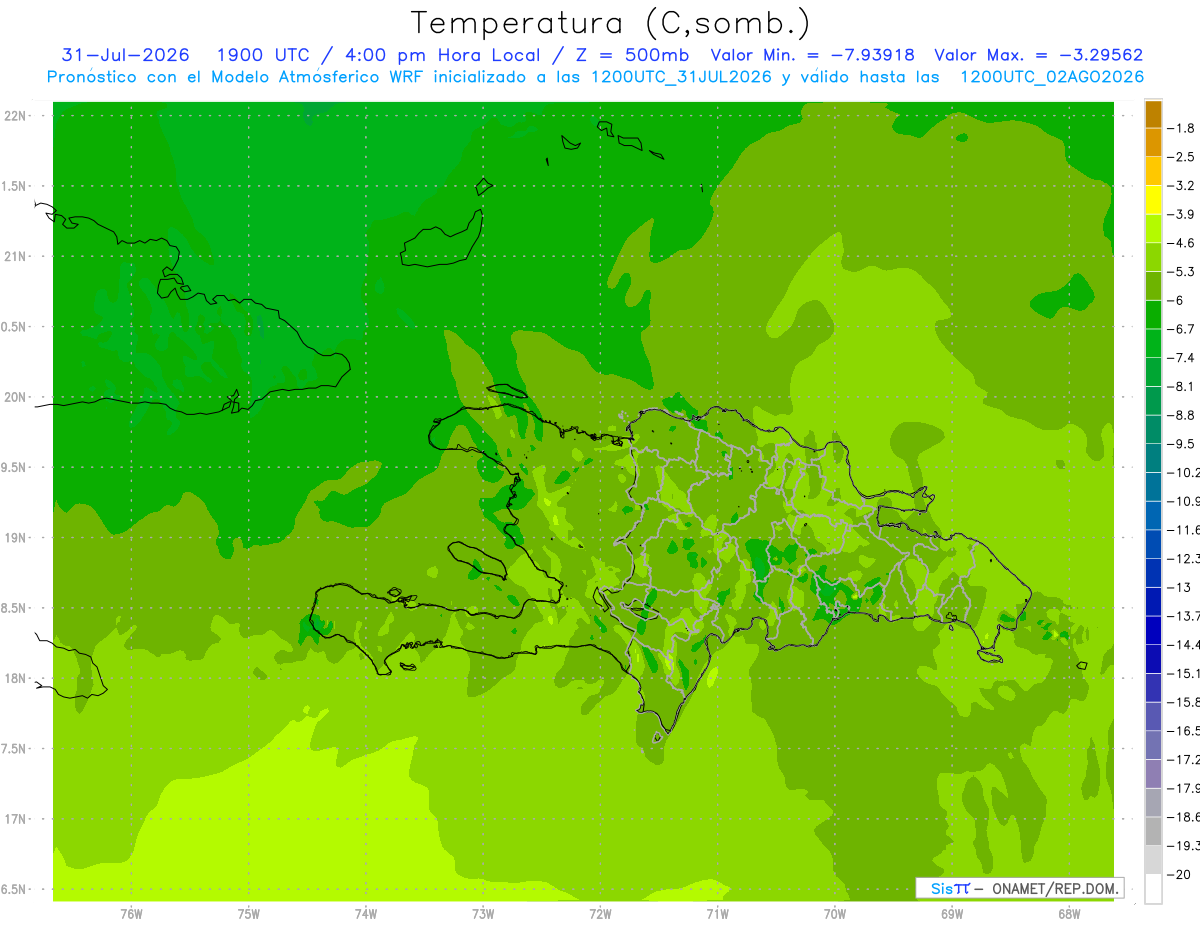Select the date text "31-Jul-2026"
This screenshot has height=927, width=1200.
(125, 55)
